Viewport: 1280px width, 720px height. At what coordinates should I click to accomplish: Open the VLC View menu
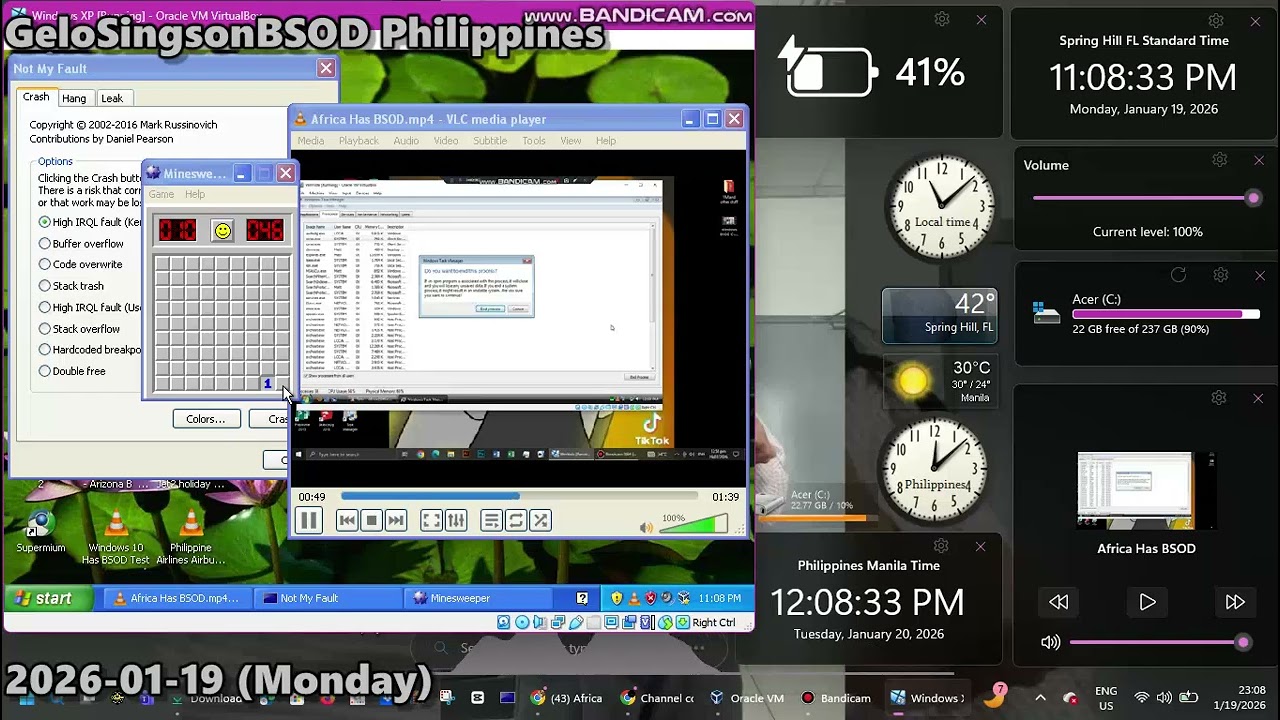coord(571,141)
